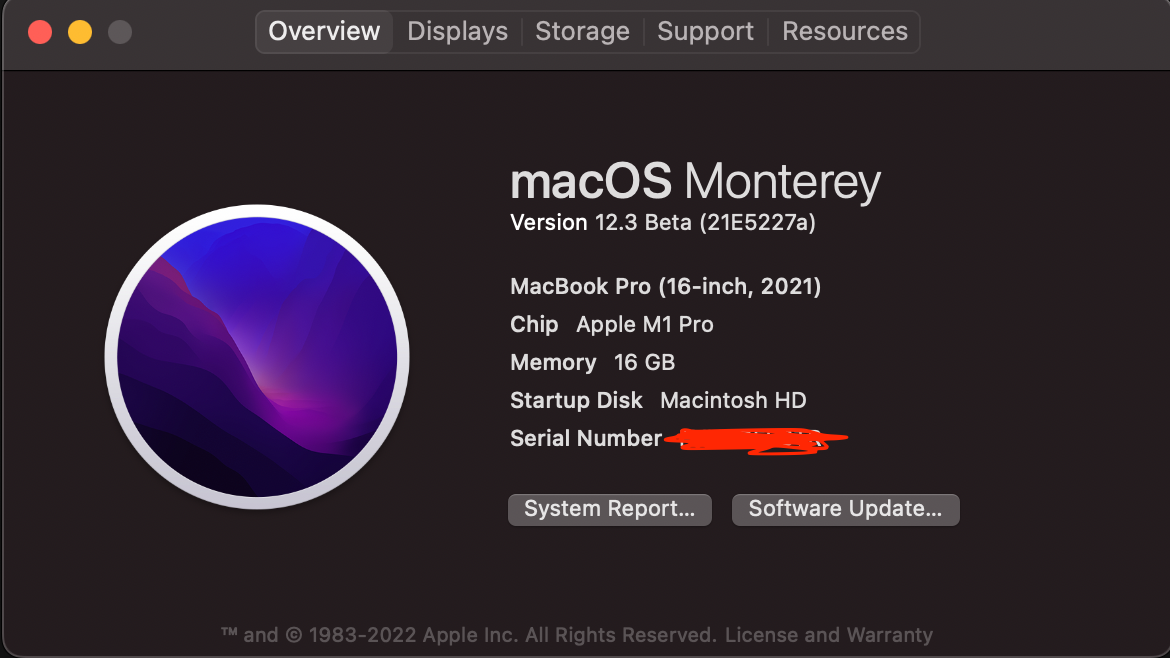Click the Macintosh HD startup disk name
The width and height of the screenshot is (1170, 658).
[x=733, y=401]
